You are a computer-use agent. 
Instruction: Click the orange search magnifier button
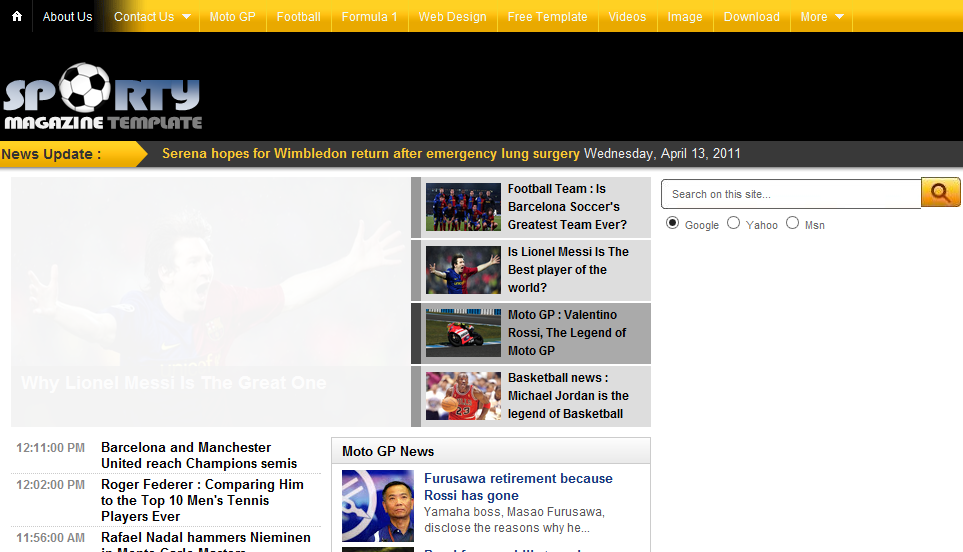click(940, 193)
